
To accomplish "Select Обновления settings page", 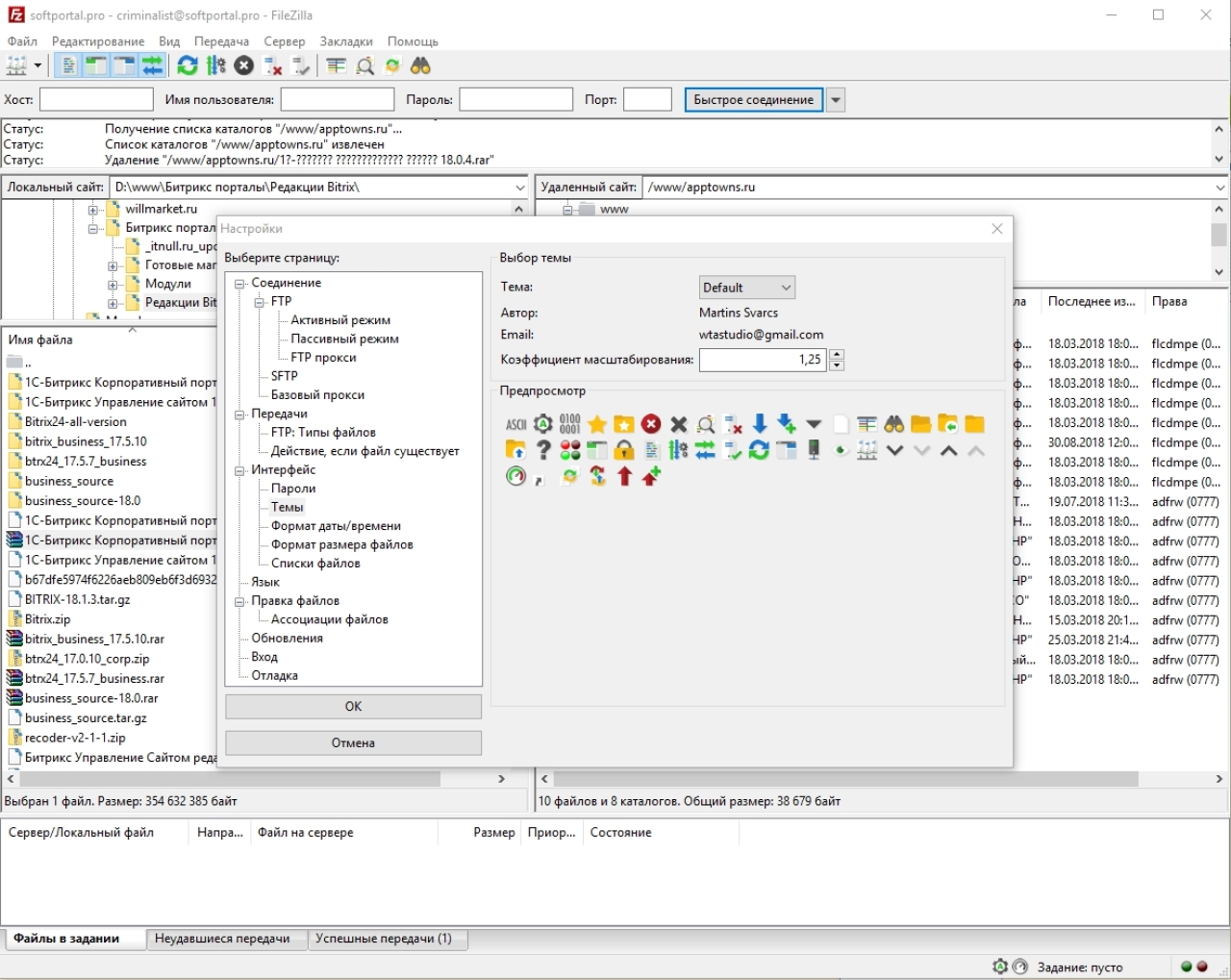I will (287, 639).
